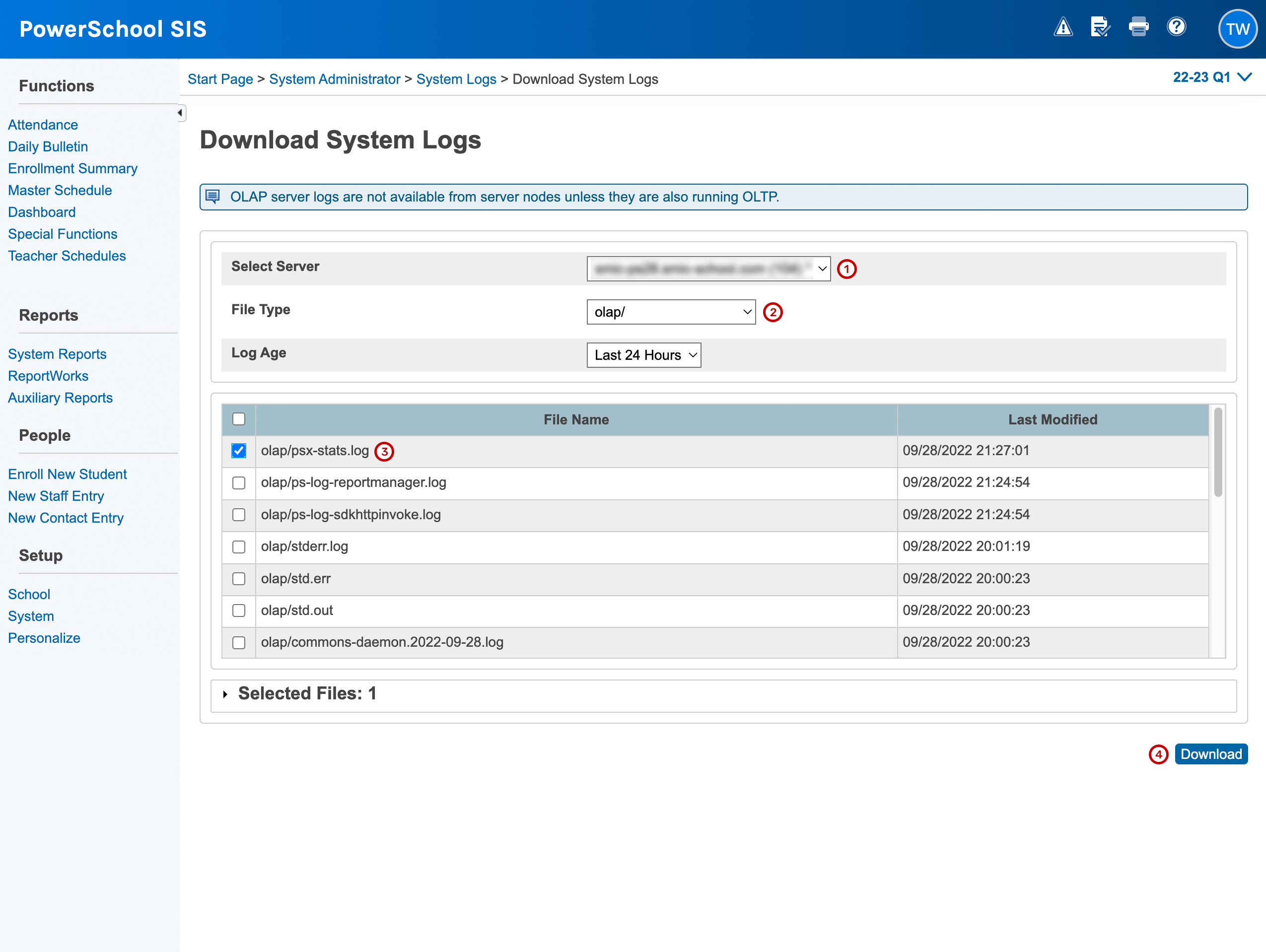Check the olap/commons-daemon.2022-09-28.log checkbox
The height and width of the screenshot is (952, 1266).
coord(239,642)
